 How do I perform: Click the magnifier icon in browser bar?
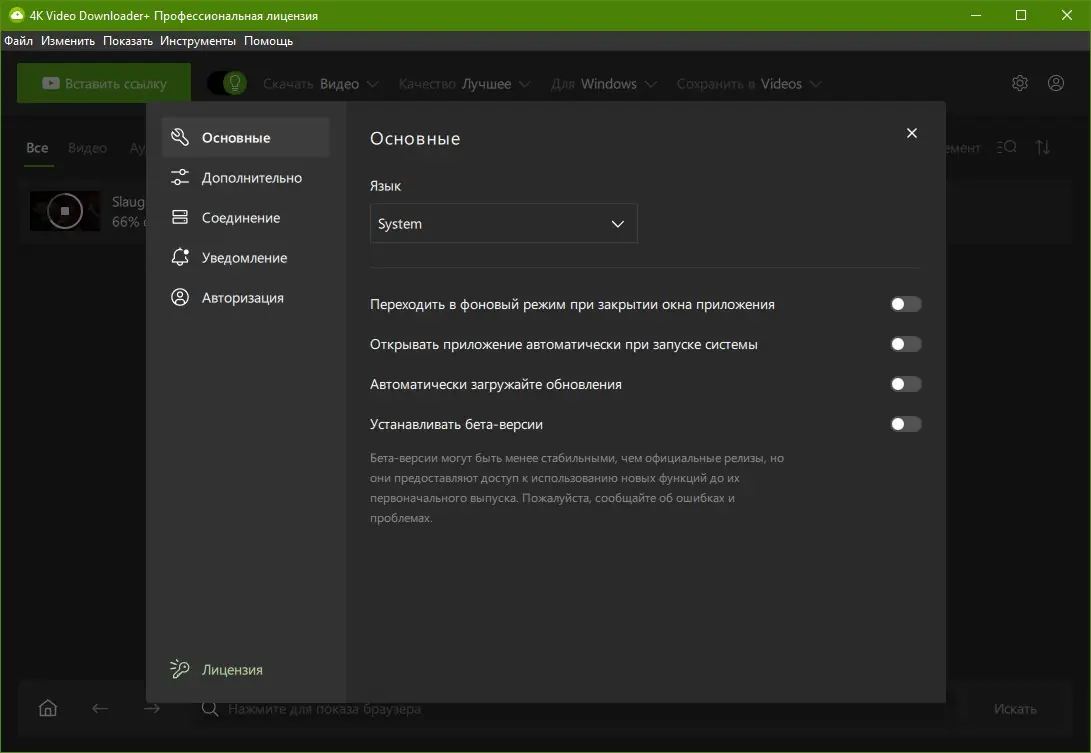point(209,708)
